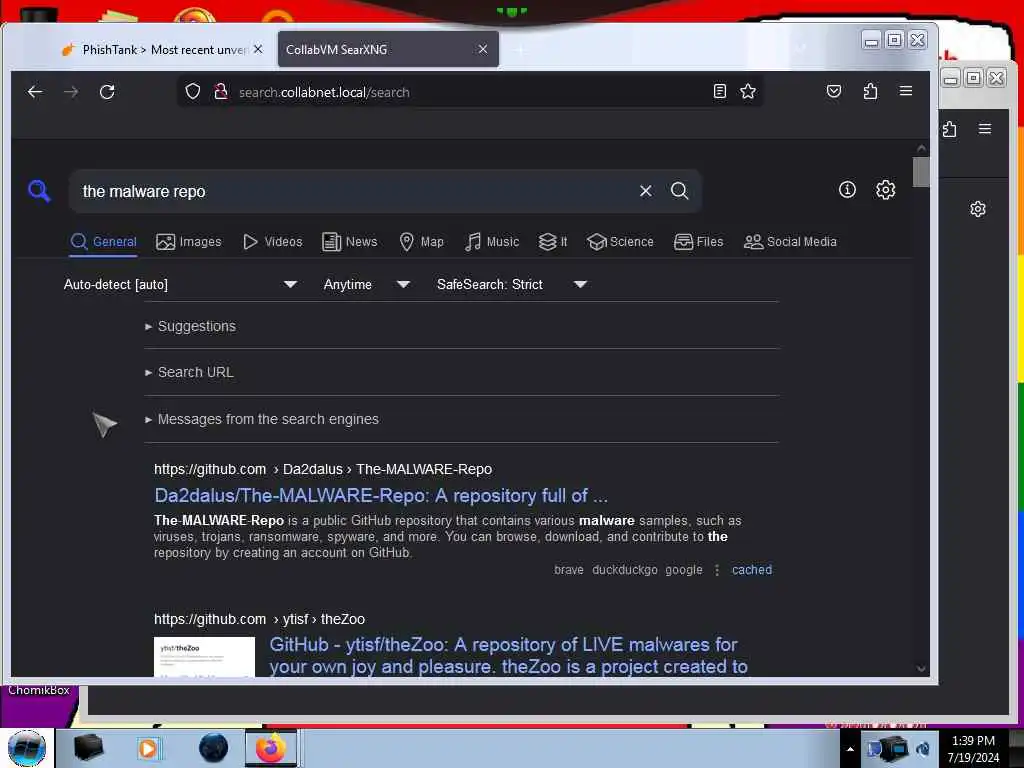Open extensions icon in the background browser window
This screenshot has height=768, width=1024.
pyautogui.click(x=950, y=129)
